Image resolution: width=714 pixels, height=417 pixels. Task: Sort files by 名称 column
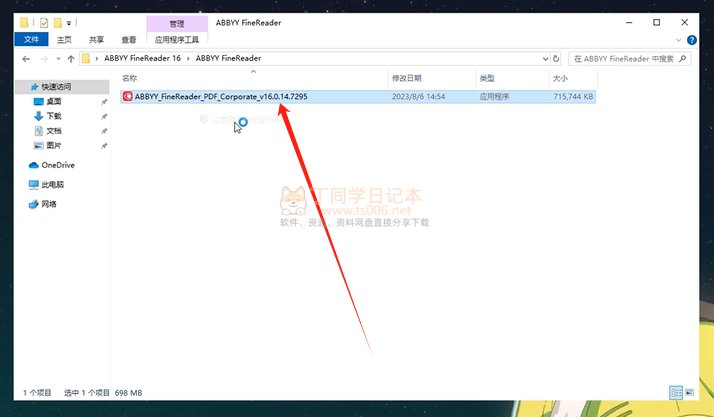click(130, 78)
